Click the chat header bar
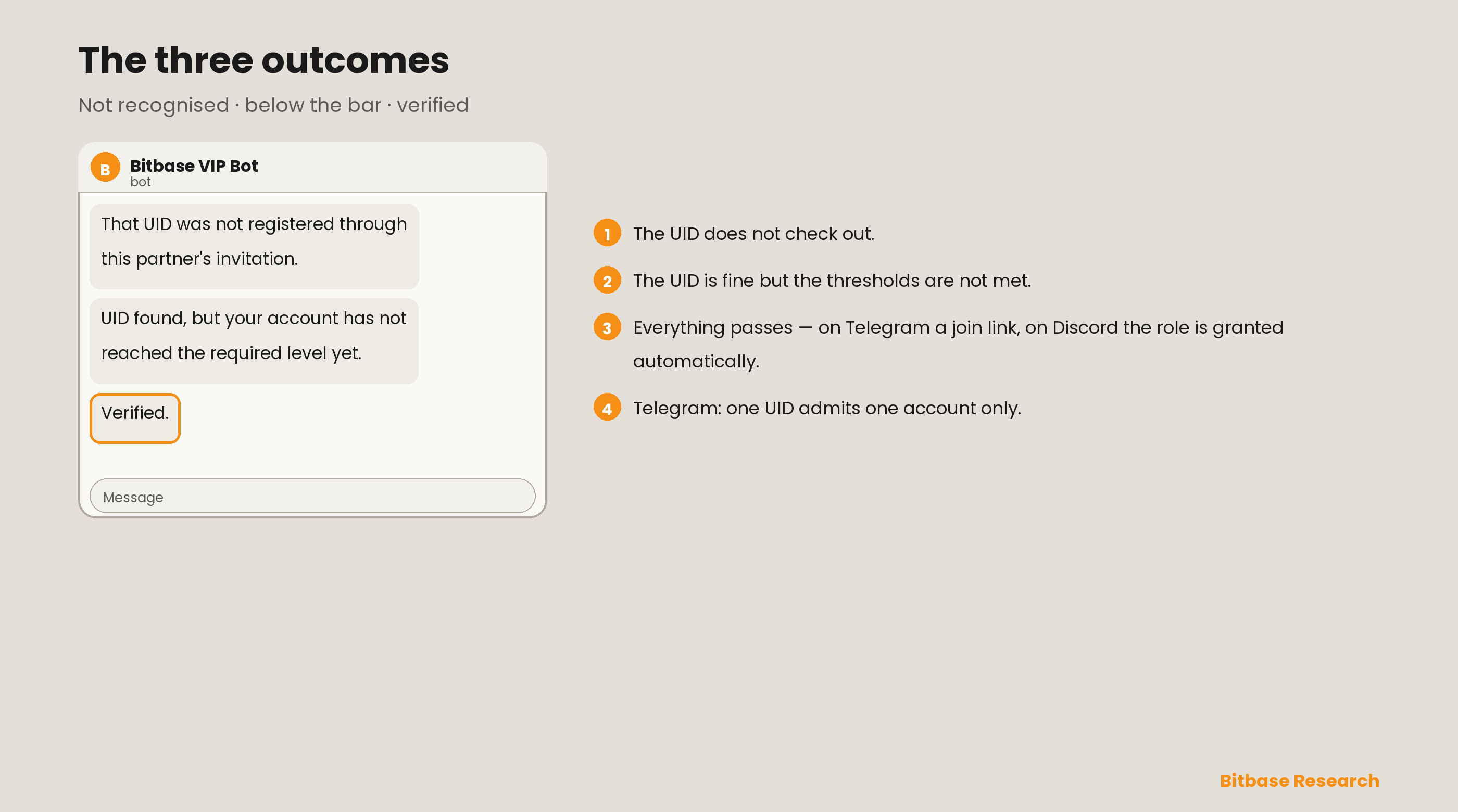 click(312, 167)
